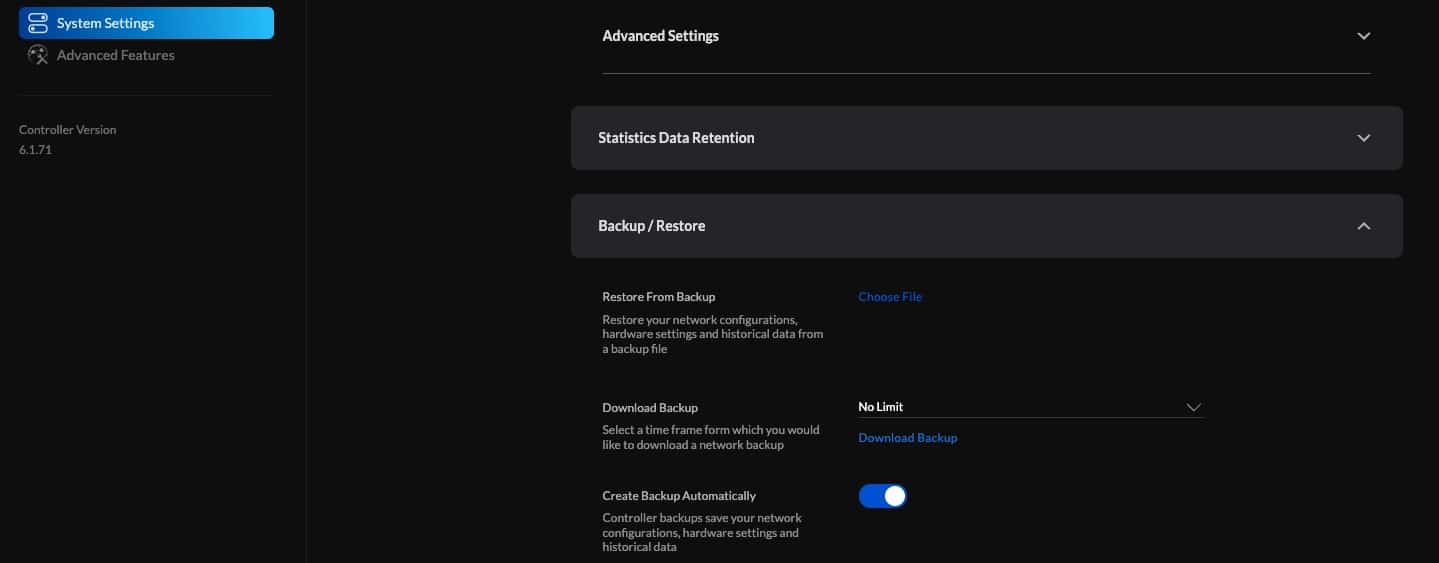
Task: Click the Advanced Settings section title
Action: pyautogui.click(x=660, y=36)
